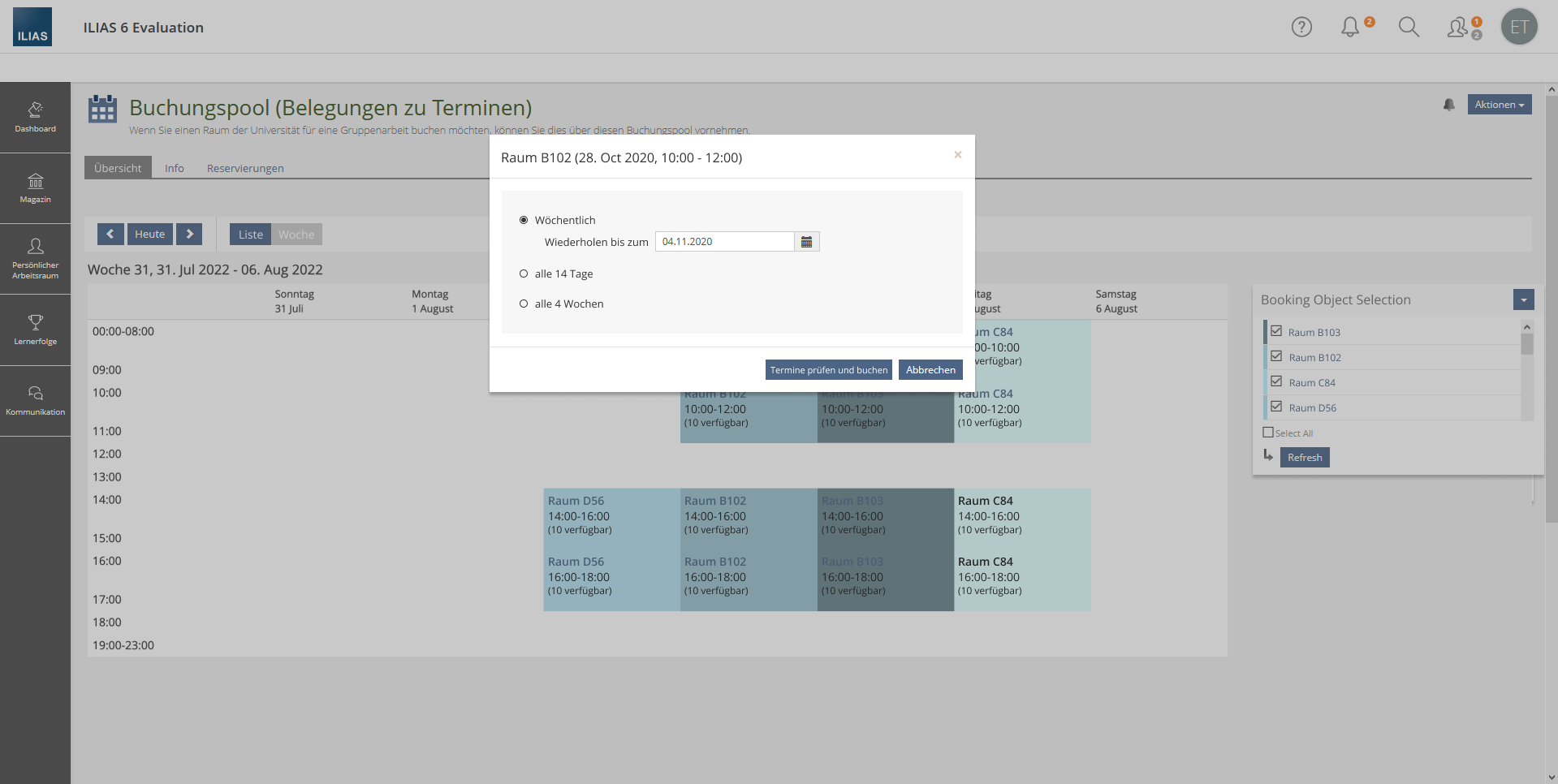Expand the Aktionen dropdown
Viewport: 1558px width, 784px height.
(1499, 105)
